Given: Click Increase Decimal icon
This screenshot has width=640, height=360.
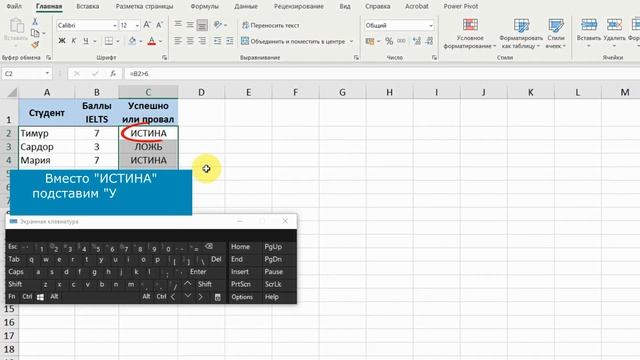Looking at the screenshot, I should pos(417,41).
